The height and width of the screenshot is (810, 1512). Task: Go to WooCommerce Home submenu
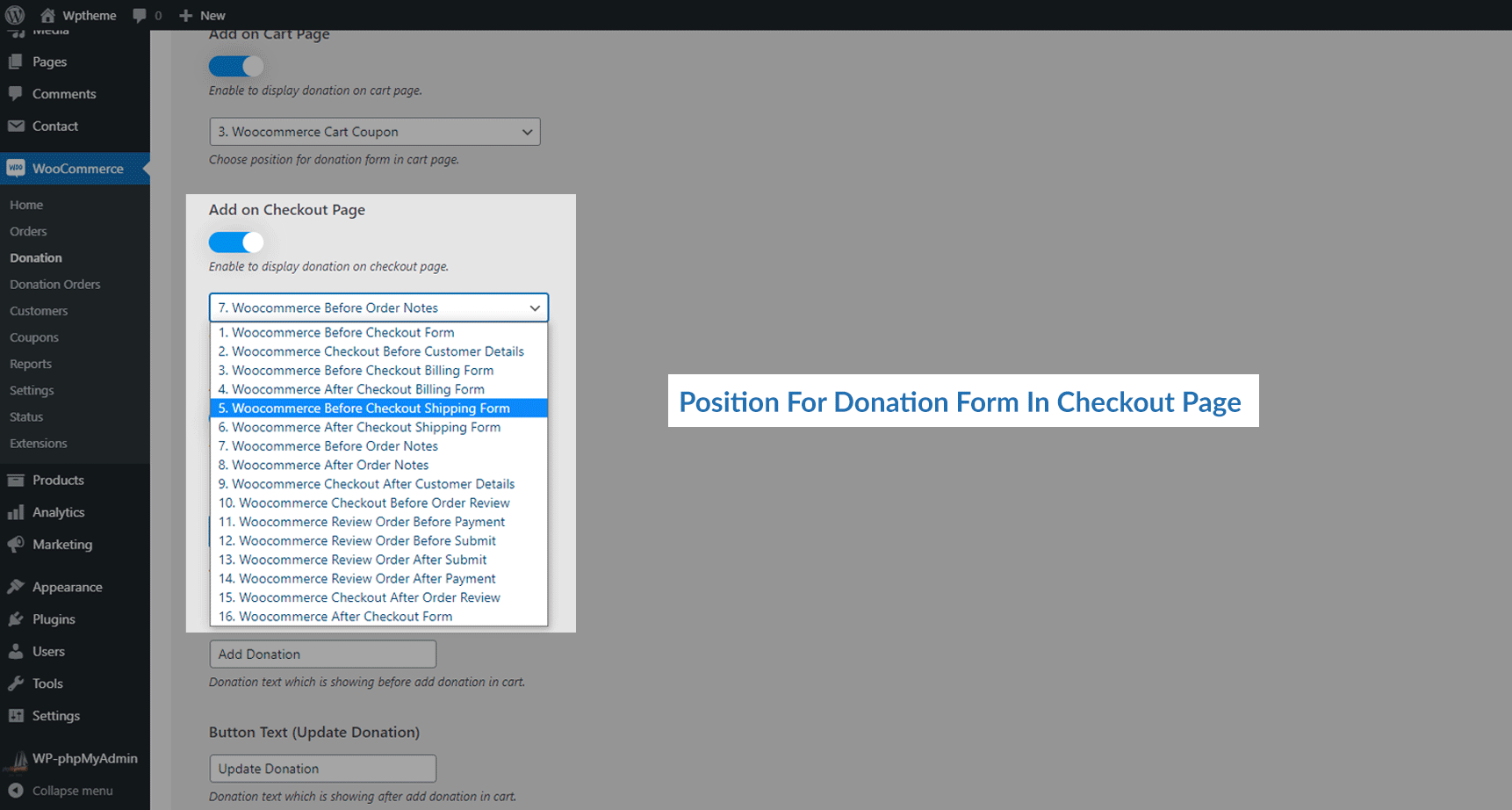tap(26, 205)
